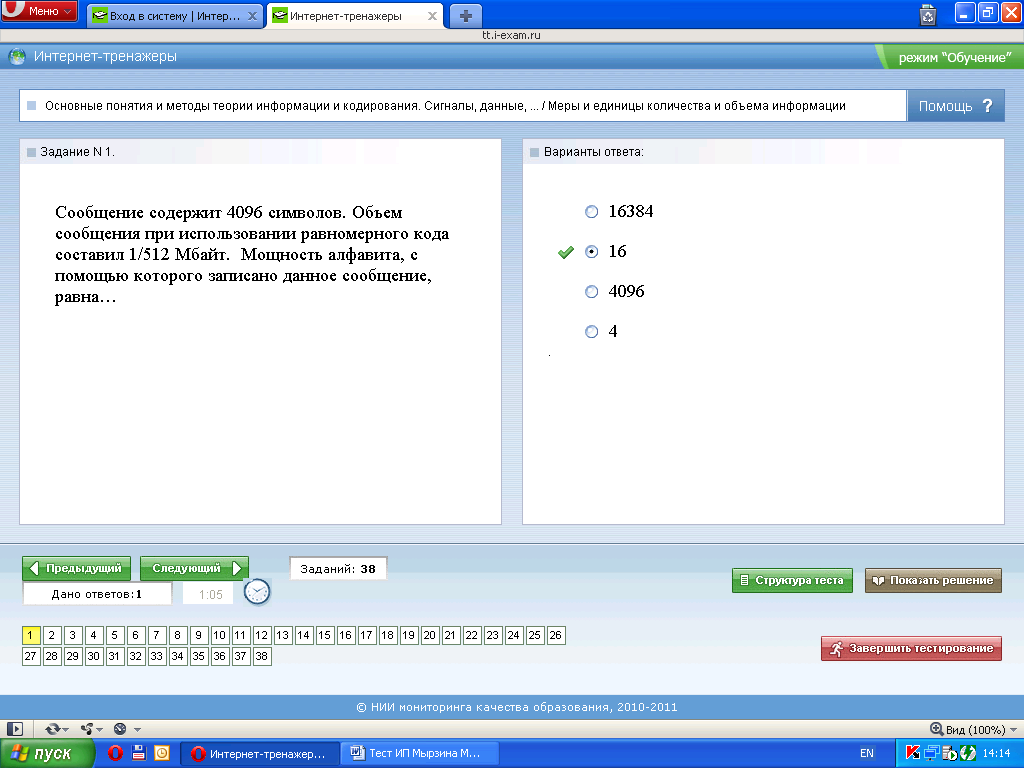
Task: Click the режим "Обучение" label
Action: pos(954,57)
